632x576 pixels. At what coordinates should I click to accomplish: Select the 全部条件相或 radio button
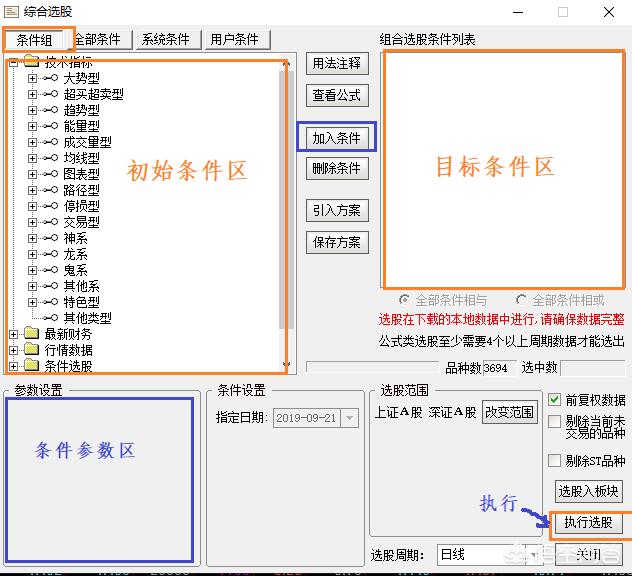[x=521, y=300]
